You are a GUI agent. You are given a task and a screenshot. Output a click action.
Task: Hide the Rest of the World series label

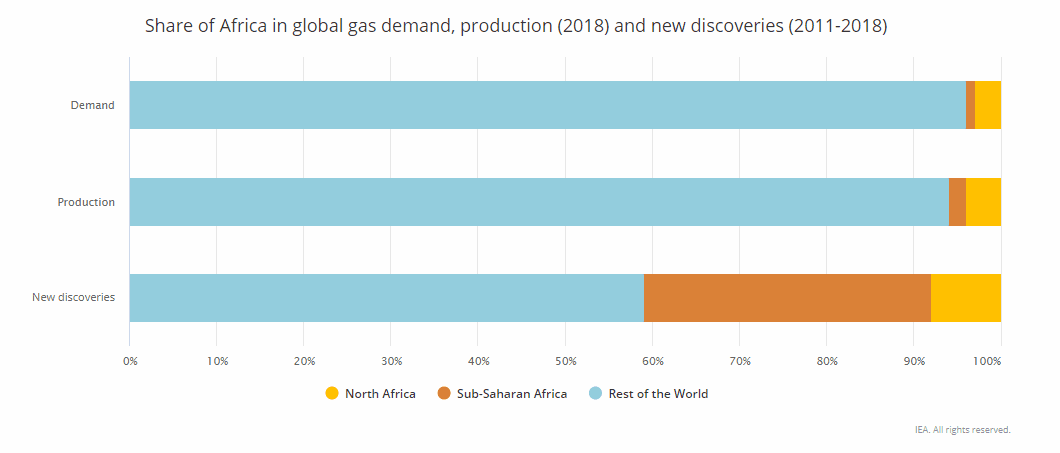pos(656,394)
